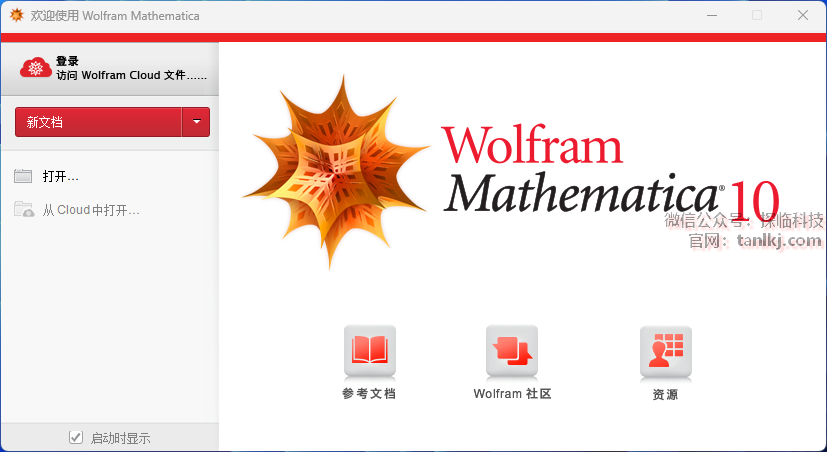Click the Mathematica spikey icon in title bar

click(x=17, y=15)
